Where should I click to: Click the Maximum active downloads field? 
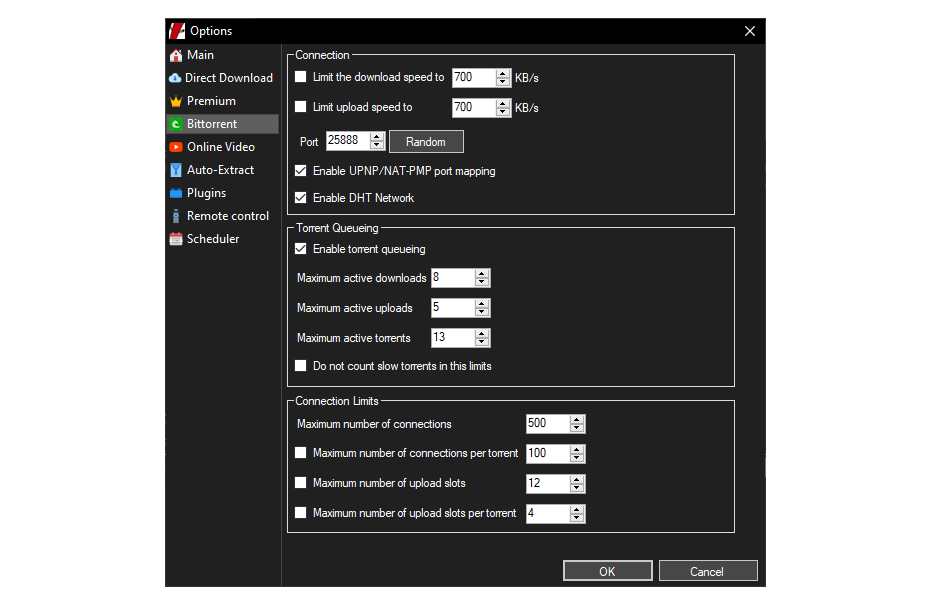[454, 278]
